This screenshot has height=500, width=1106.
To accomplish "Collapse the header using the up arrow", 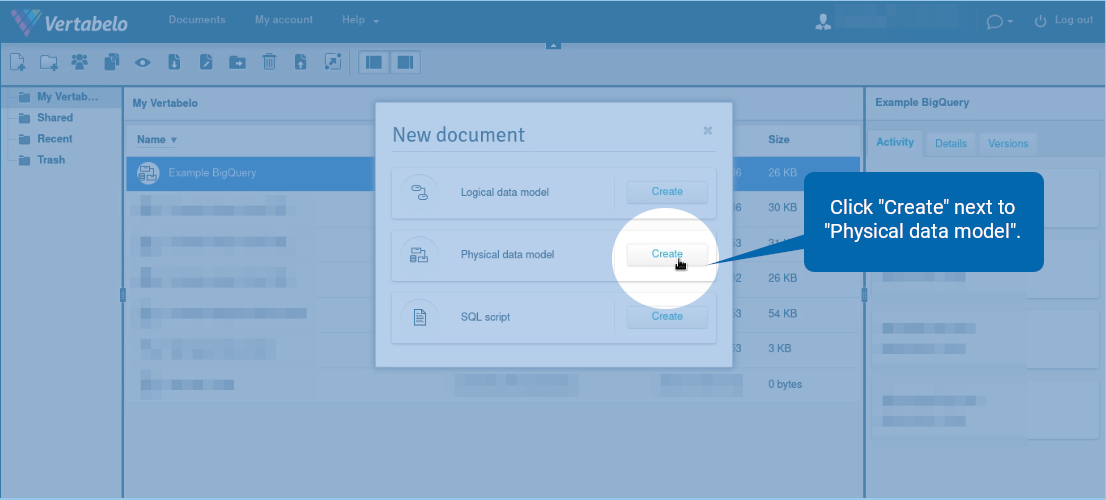I will point(553,46).
